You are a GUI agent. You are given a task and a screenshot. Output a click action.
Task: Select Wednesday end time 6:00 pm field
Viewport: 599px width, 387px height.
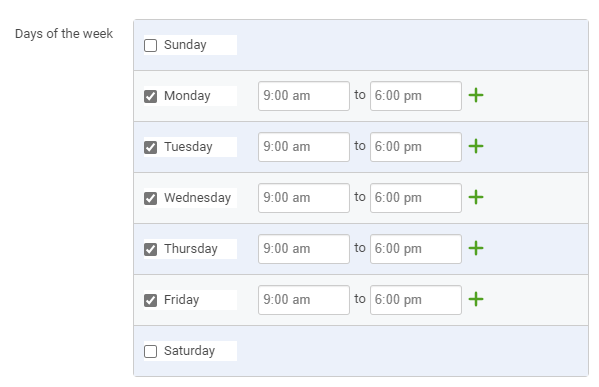[416, 198]
